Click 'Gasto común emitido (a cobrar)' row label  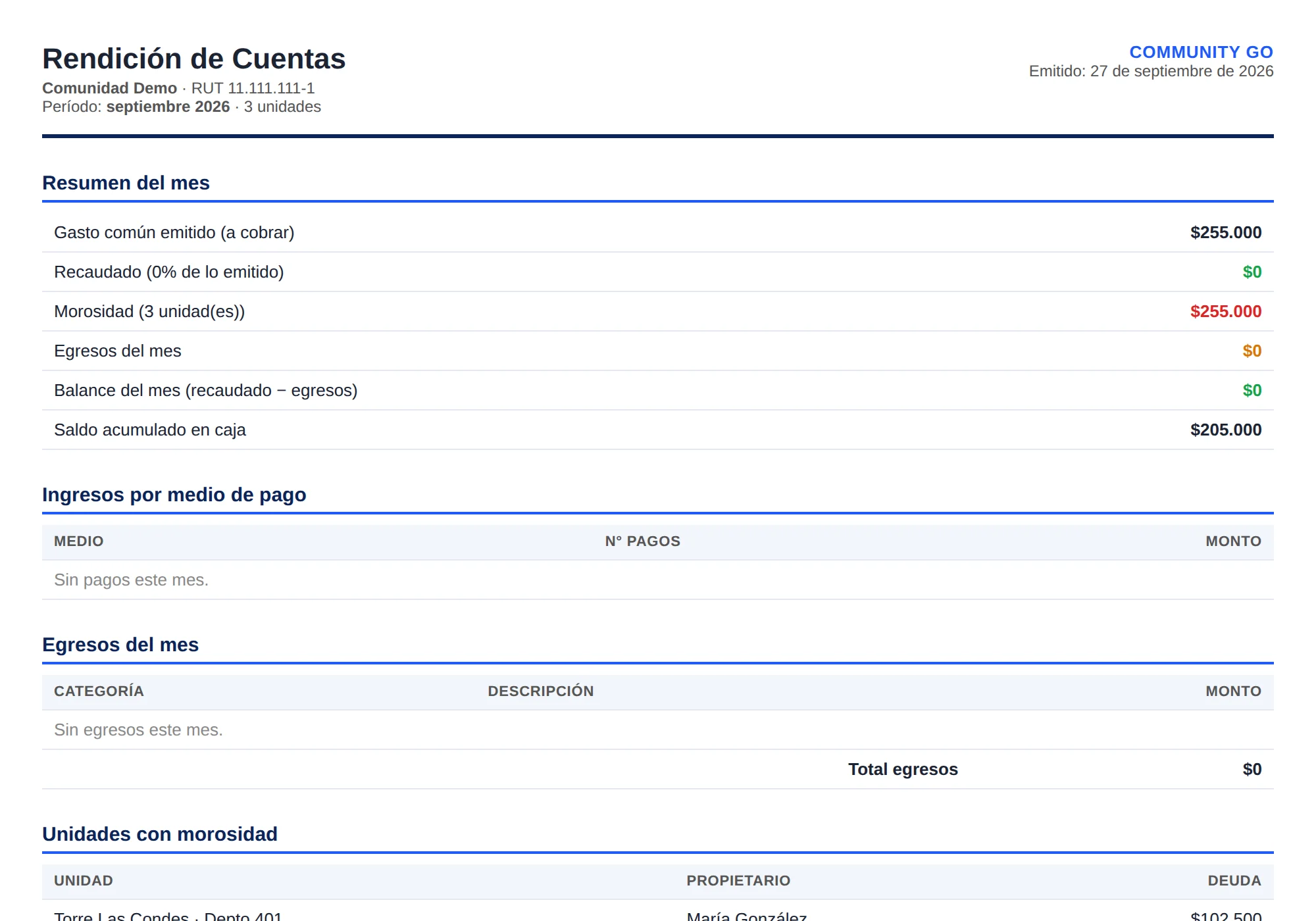tap(174, 232)
